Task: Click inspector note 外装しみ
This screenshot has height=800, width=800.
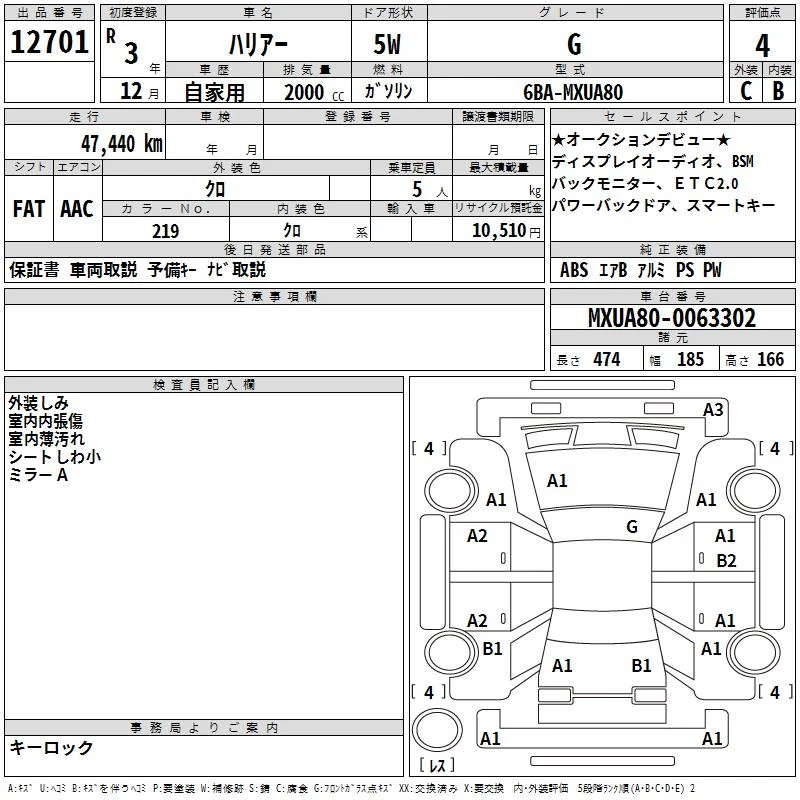Action: click(x=38, y=403)
